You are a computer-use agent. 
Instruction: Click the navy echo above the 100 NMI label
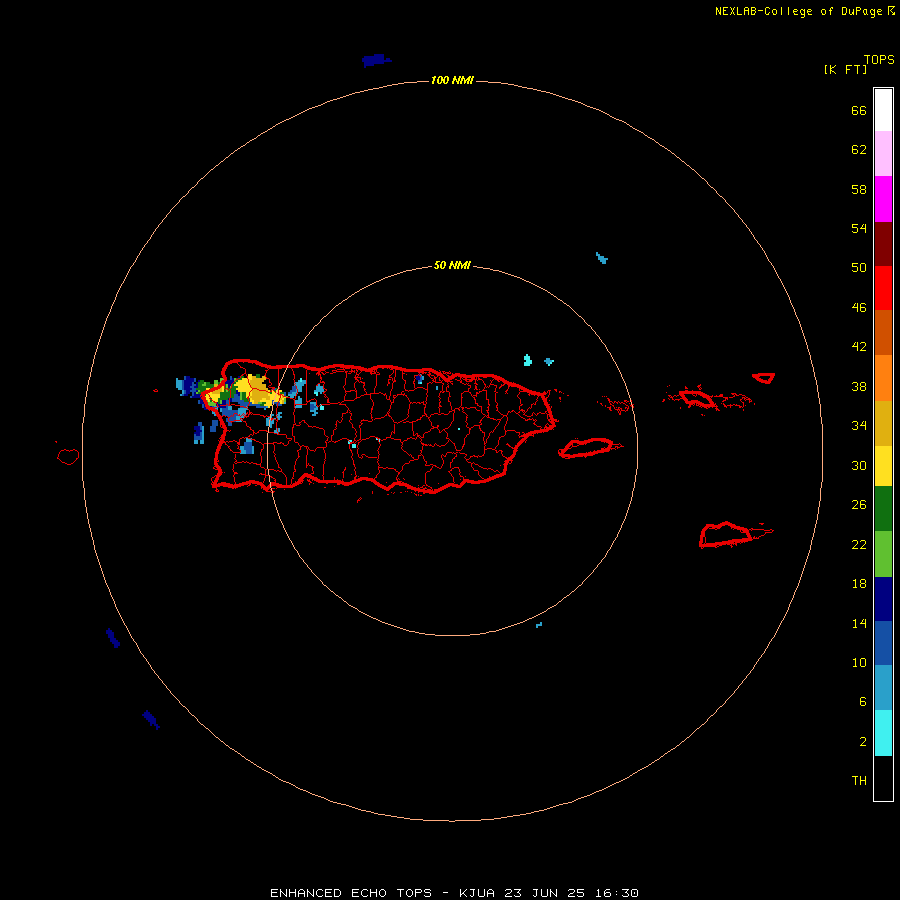376,60
